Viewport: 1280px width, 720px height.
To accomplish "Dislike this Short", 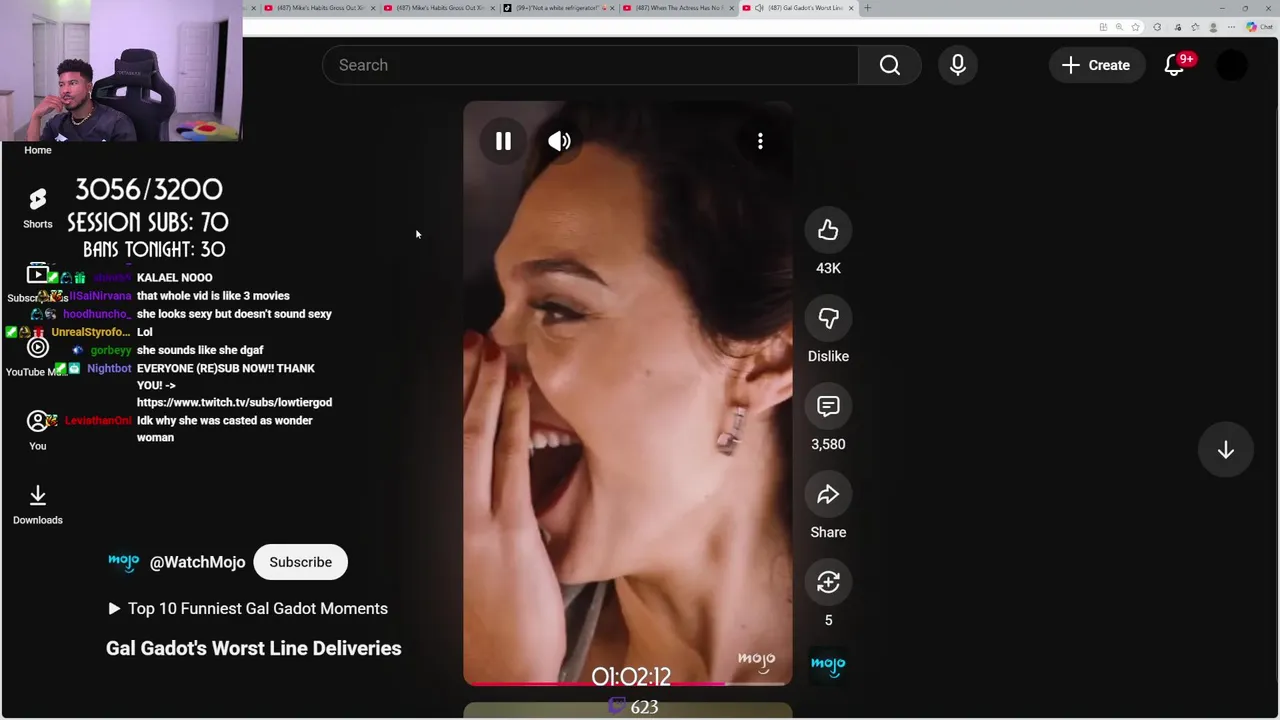I will pos(828,318).
